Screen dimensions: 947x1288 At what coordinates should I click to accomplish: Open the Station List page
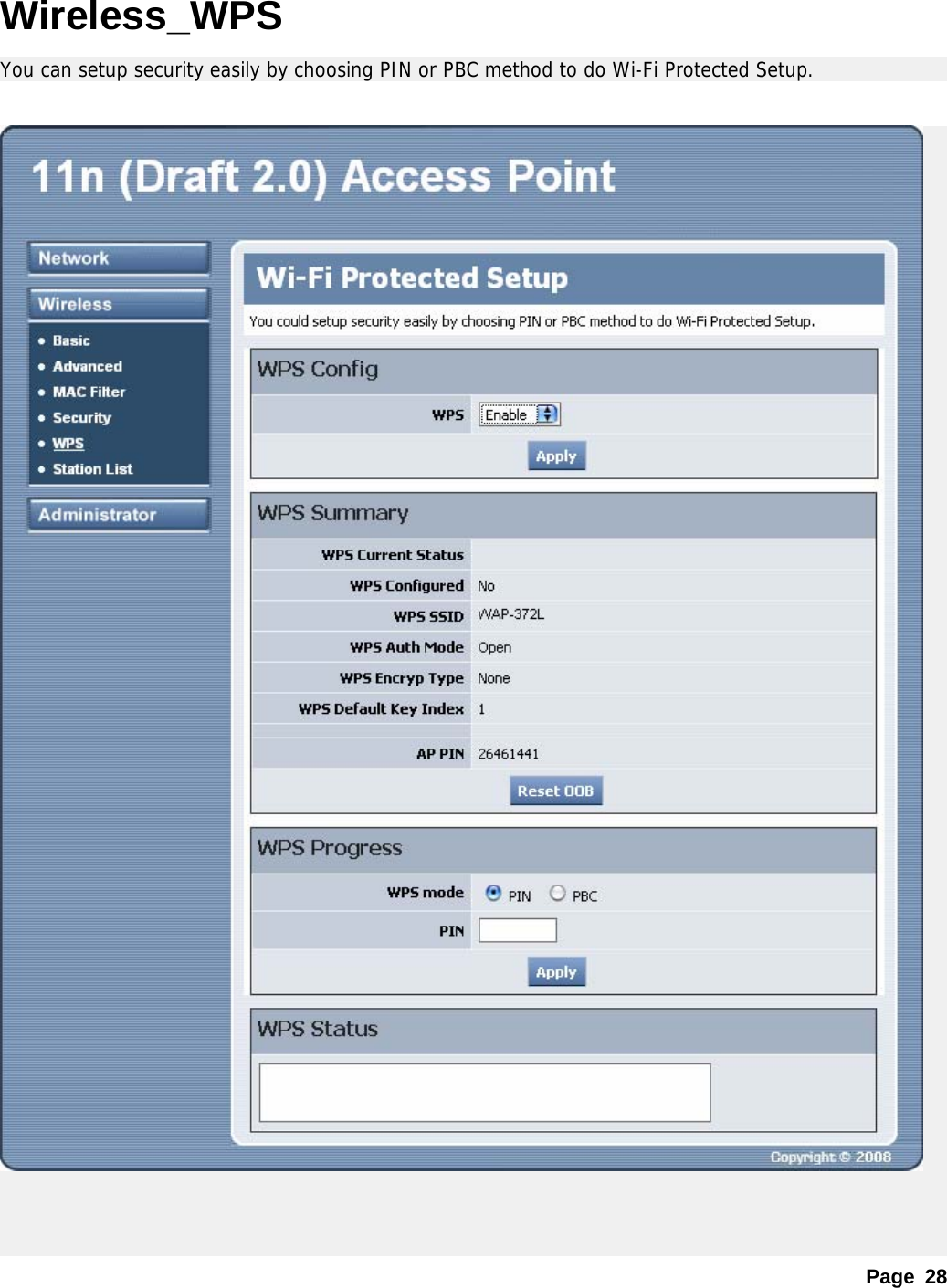point(92,468)
